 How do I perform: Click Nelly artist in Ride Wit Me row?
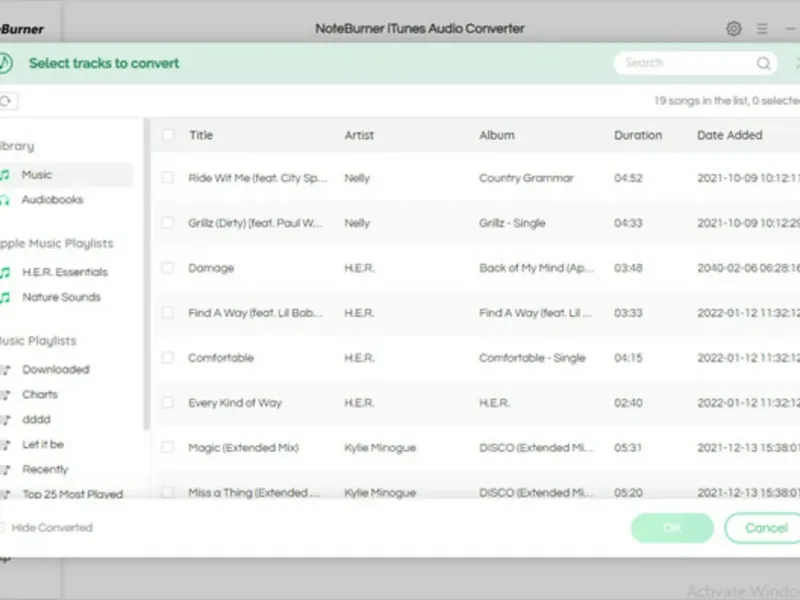tap(357, 178)
